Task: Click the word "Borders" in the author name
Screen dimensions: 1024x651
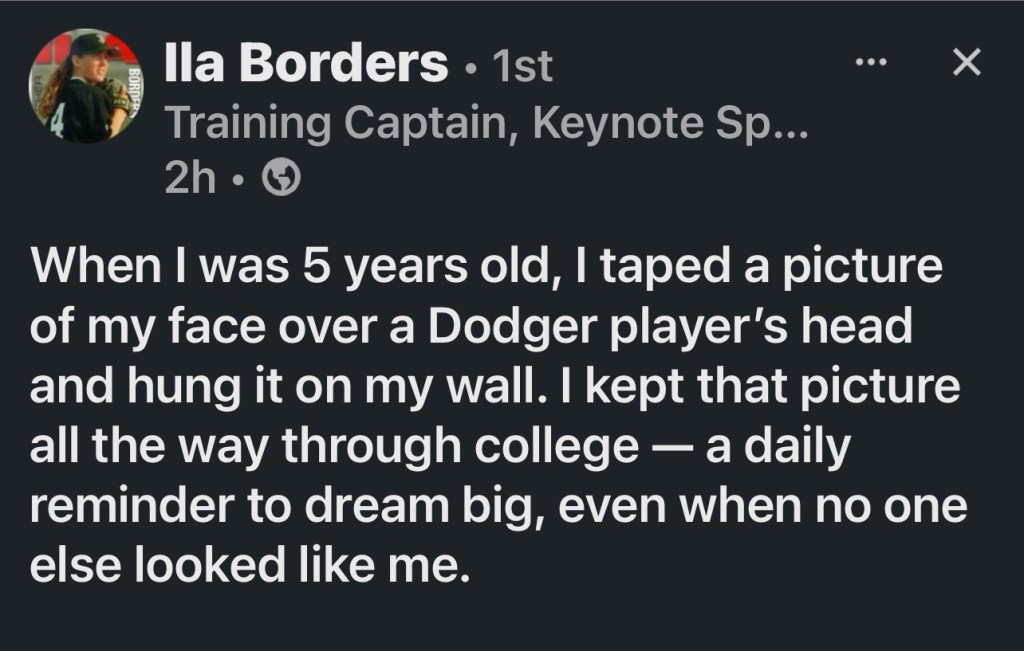Action: 344,65
